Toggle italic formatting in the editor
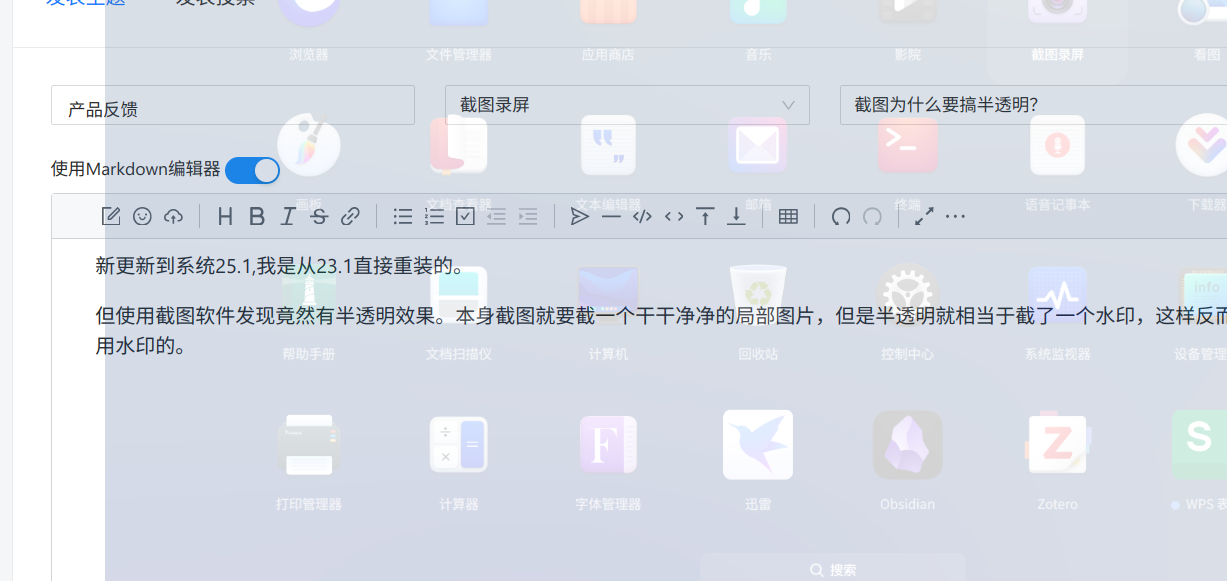 click(288, 216)
